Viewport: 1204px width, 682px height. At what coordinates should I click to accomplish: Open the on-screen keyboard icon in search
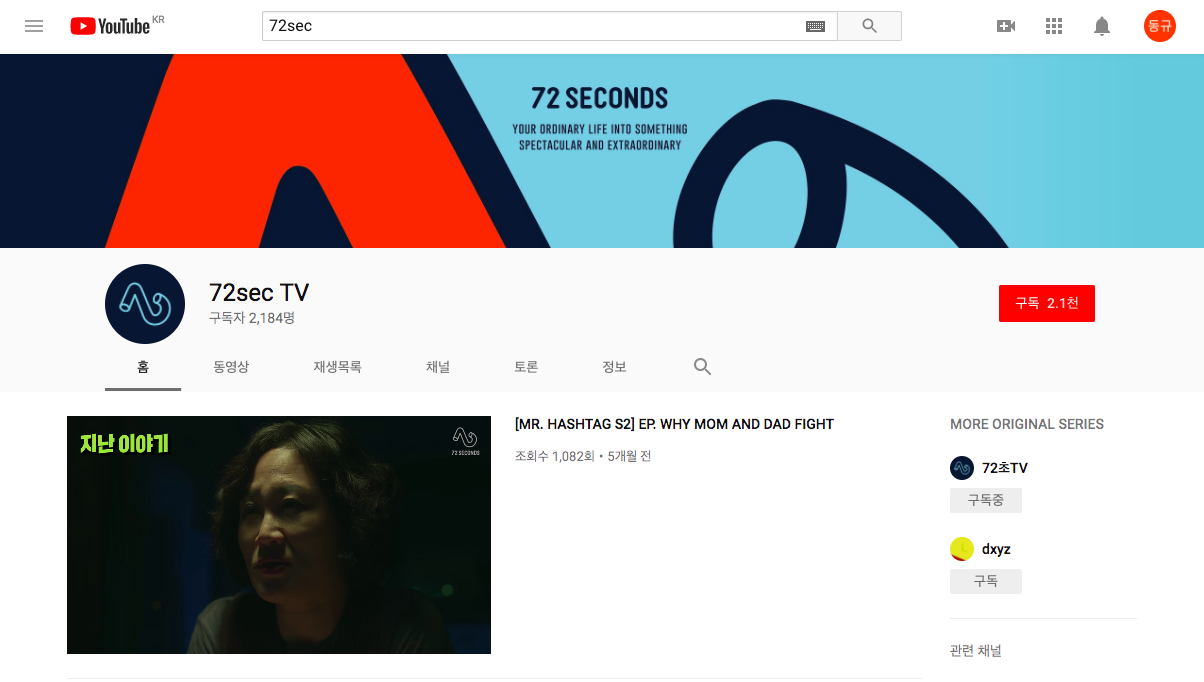pyautogui.click(x=815, y=26)
